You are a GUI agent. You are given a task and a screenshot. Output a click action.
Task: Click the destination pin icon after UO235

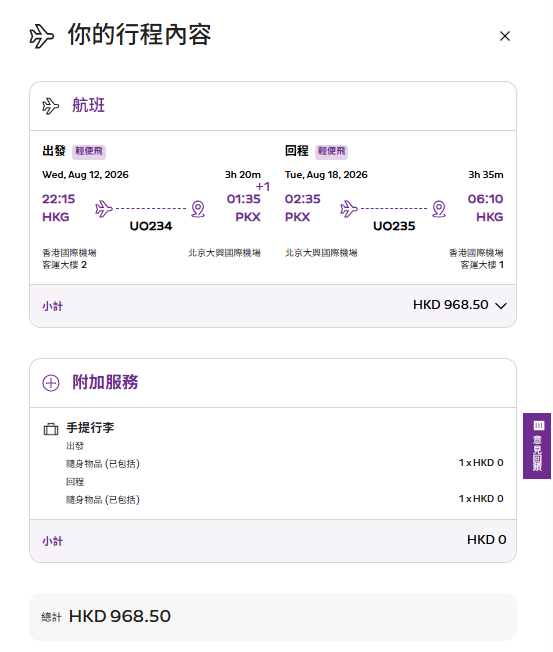(x=439, y=209)
